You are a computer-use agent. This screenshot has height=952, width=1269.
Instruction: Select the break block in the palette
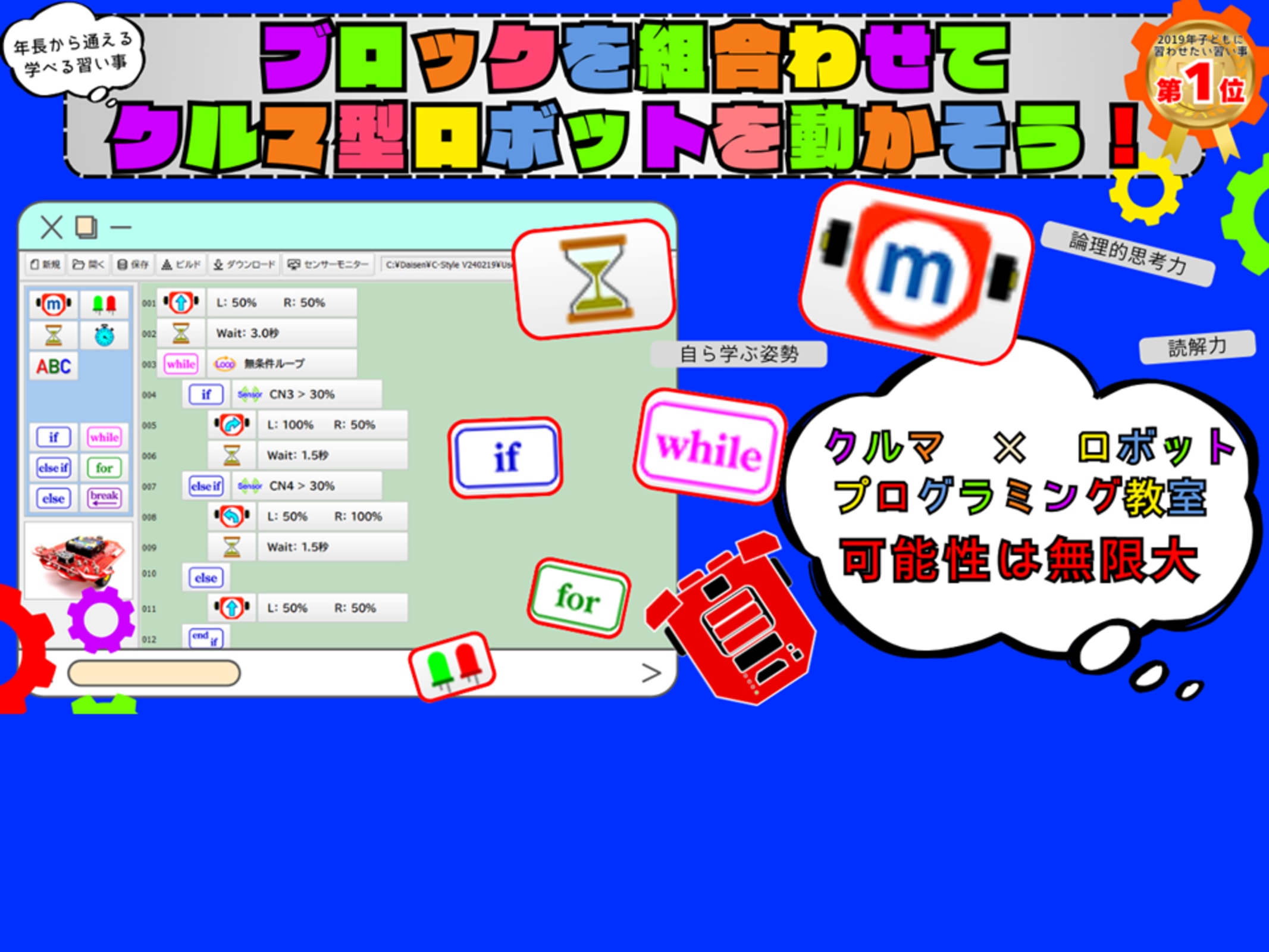(104, 498)
